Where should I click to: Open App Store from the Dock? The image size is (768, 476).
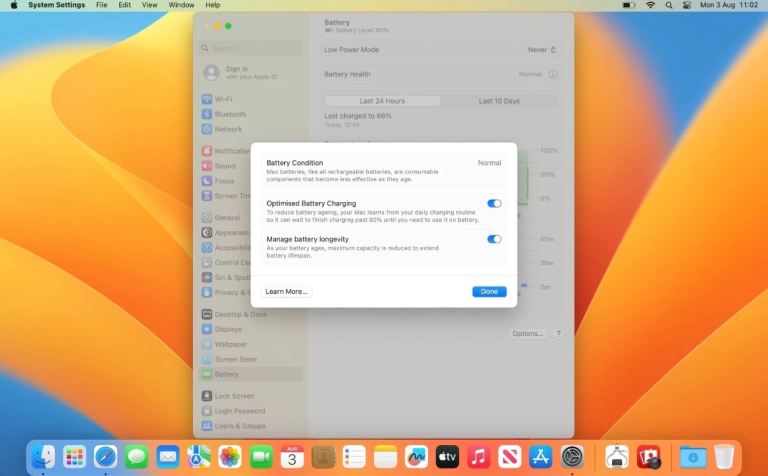[x=541, y=457]
